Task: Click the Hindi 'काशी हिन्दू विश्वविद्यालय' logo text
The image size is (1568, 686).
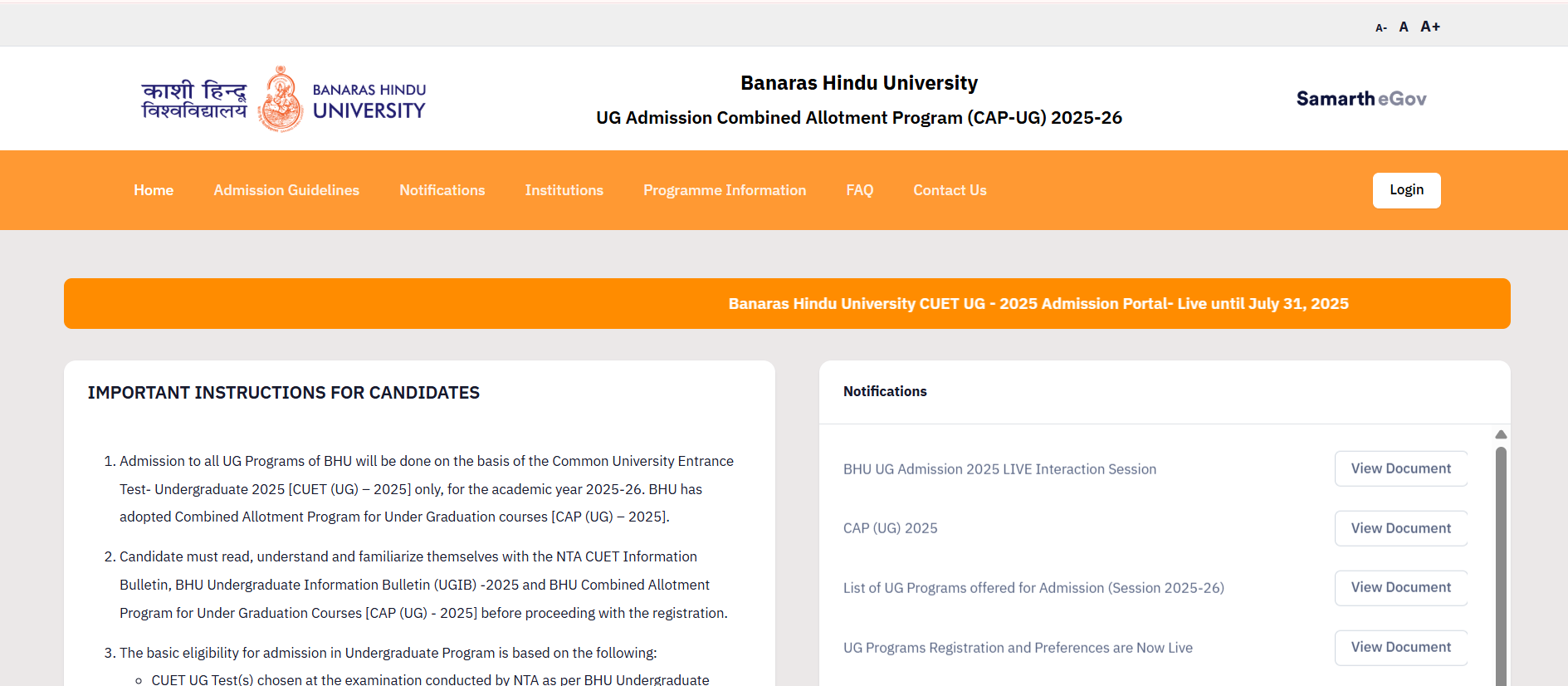Action: click(x=194, y=100)
